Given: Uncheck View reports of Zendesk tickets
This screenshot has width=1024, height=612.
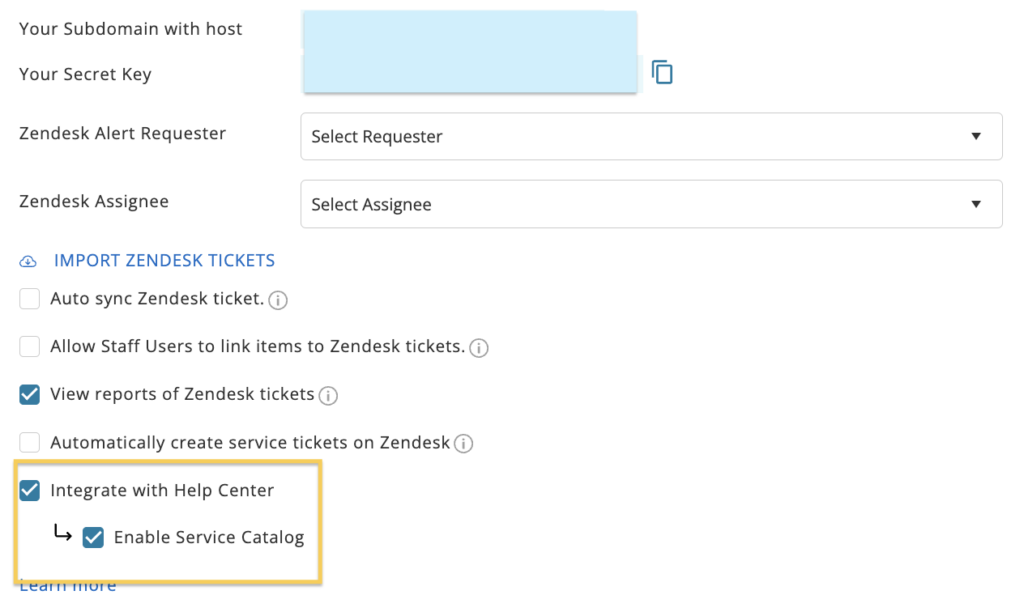Looking at the screenshot, I should coord(29,395).
